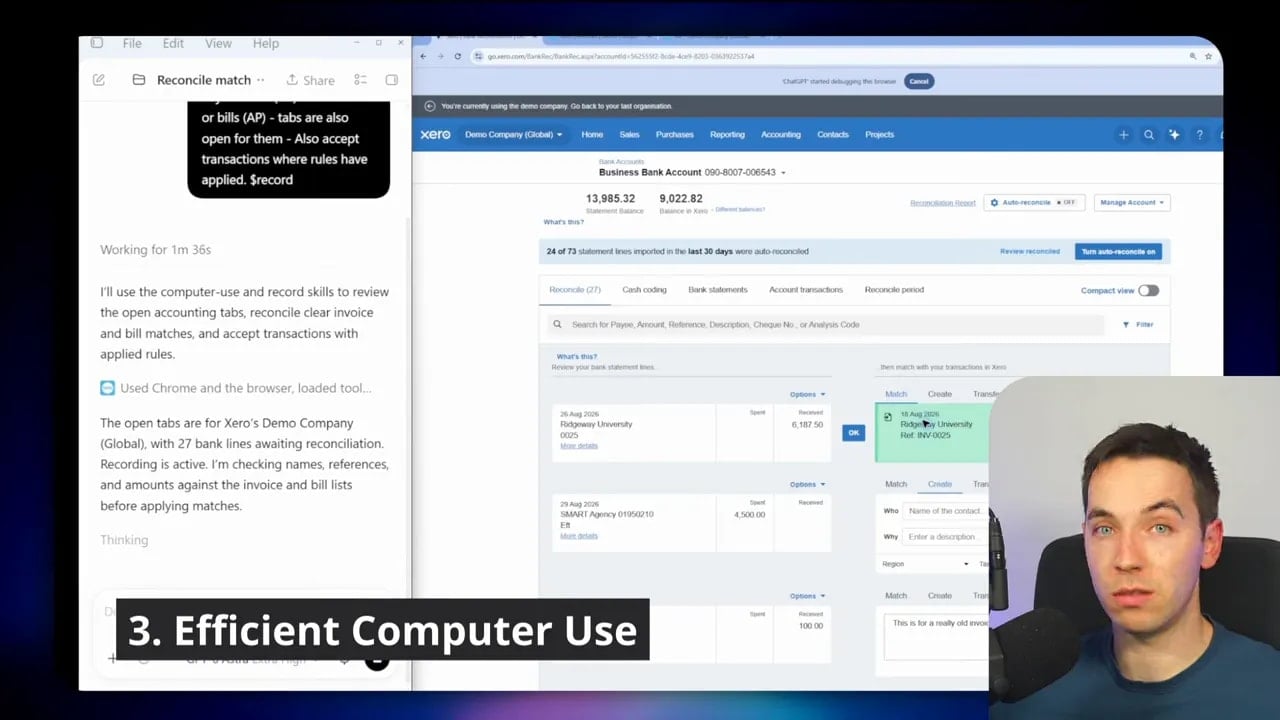Toggle the side panel icon in chat header

click(x=391, y=80)
